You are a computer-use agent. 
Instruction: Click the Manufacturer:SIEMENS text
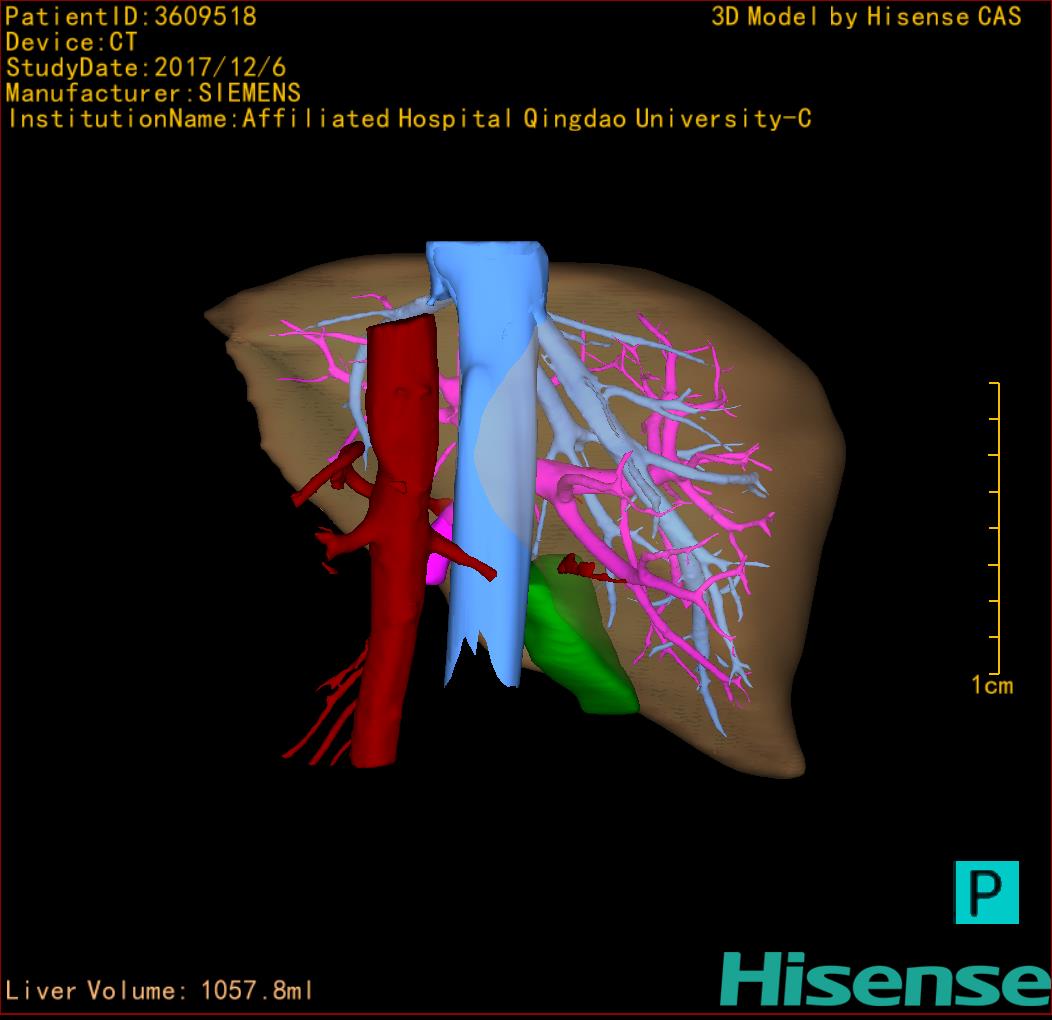tap(153, 93)
